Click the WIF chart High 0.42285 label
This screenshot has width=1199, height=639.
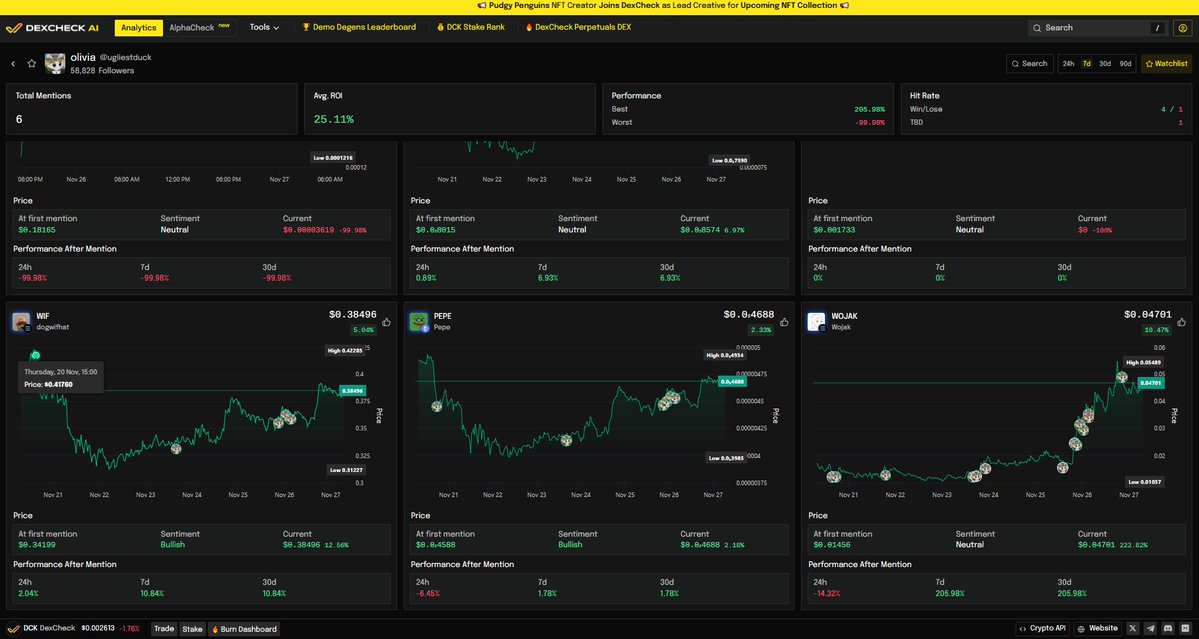point(344,351)
